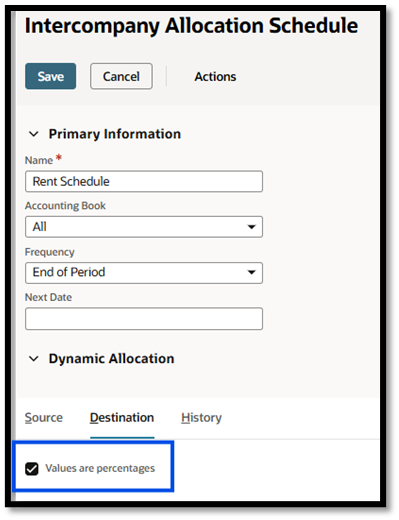This screenshot has height=520, width=399.
Task: Click into the empty Next Date field
Action: coord(144,319)
